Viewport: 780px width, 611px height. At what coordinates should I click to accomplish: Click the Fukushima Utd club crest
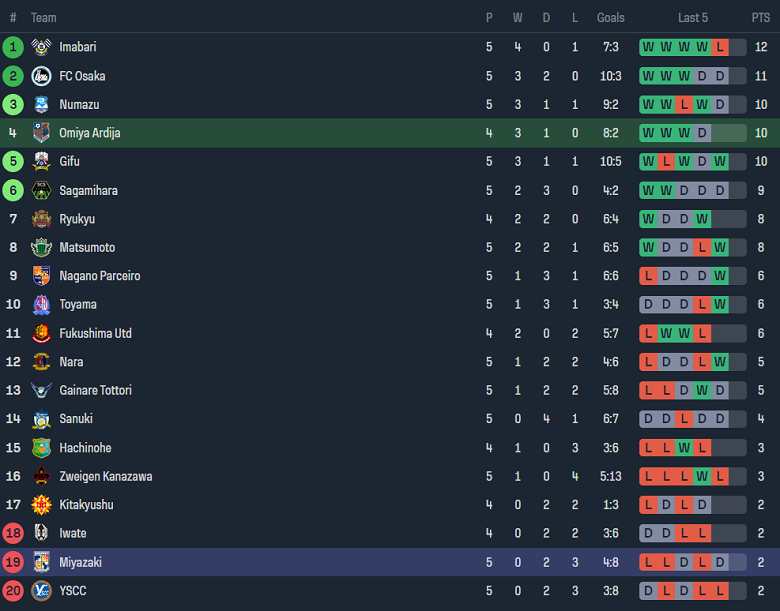tap(41, 333)
